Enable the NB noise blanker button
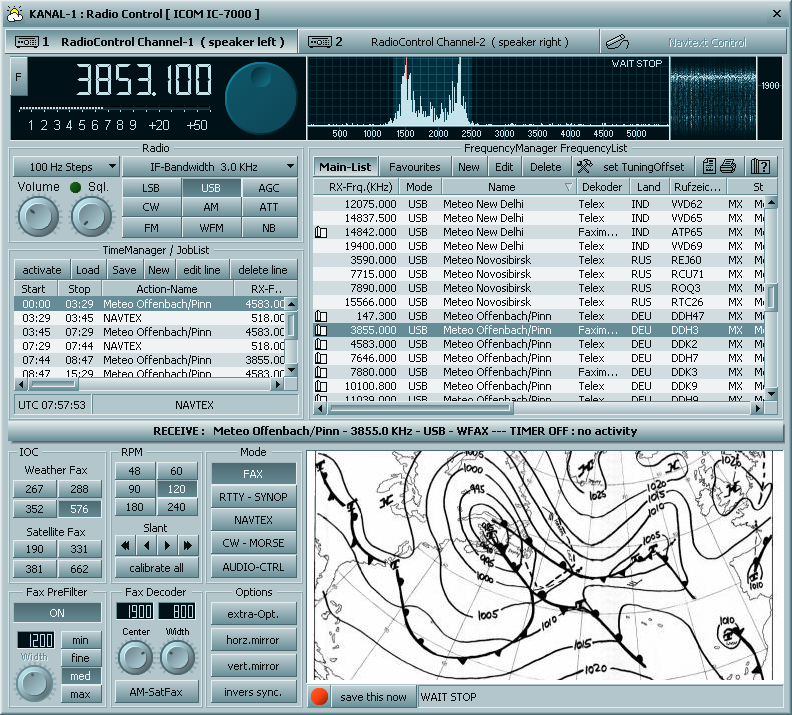Image resolution: width=792 pixels, height=715 pixels. click(269, 228)
